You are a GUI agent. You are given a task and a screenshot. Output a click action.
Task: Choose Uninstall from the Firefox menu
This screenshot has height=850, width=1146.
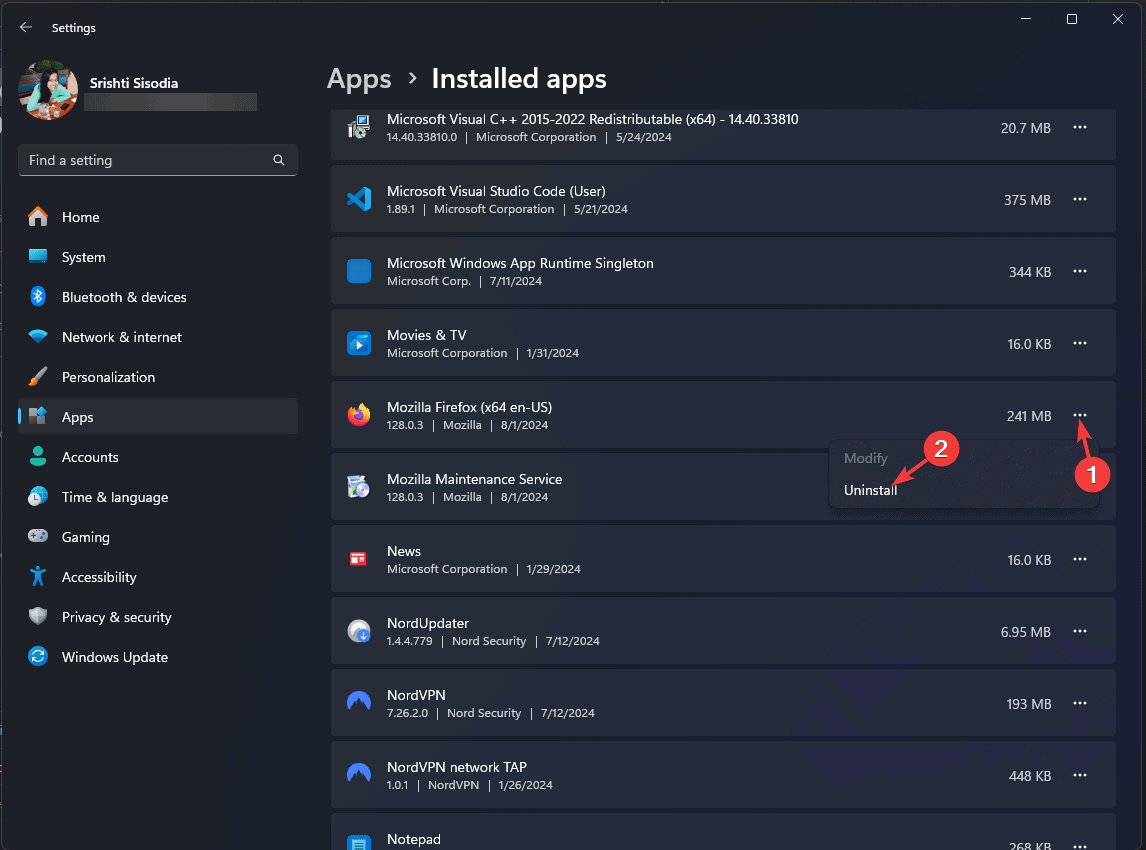[870, 490]
